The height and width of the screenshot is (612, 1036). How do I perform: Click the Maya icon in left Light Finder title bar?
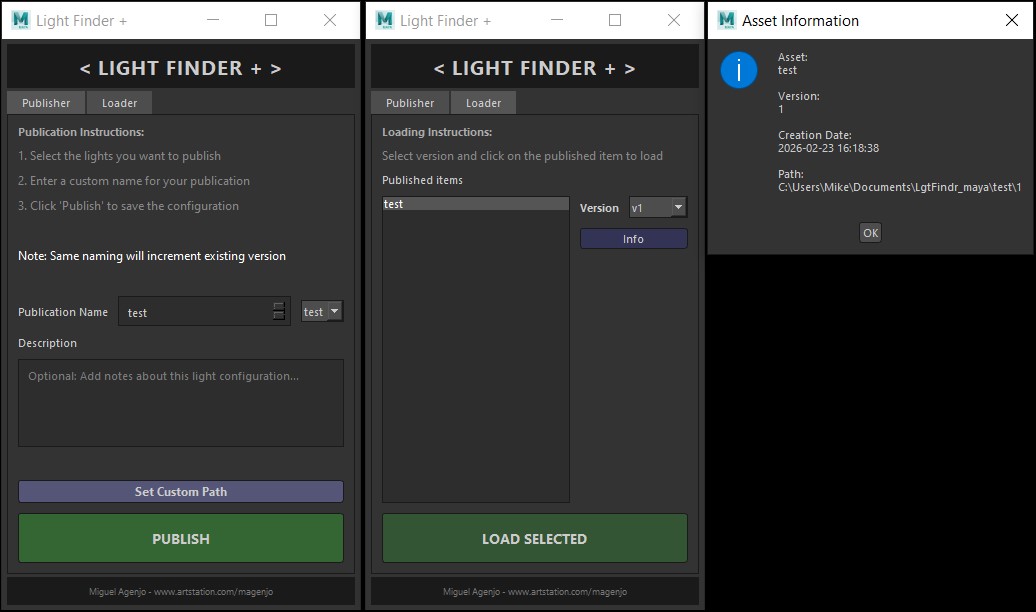coord(17,19)
